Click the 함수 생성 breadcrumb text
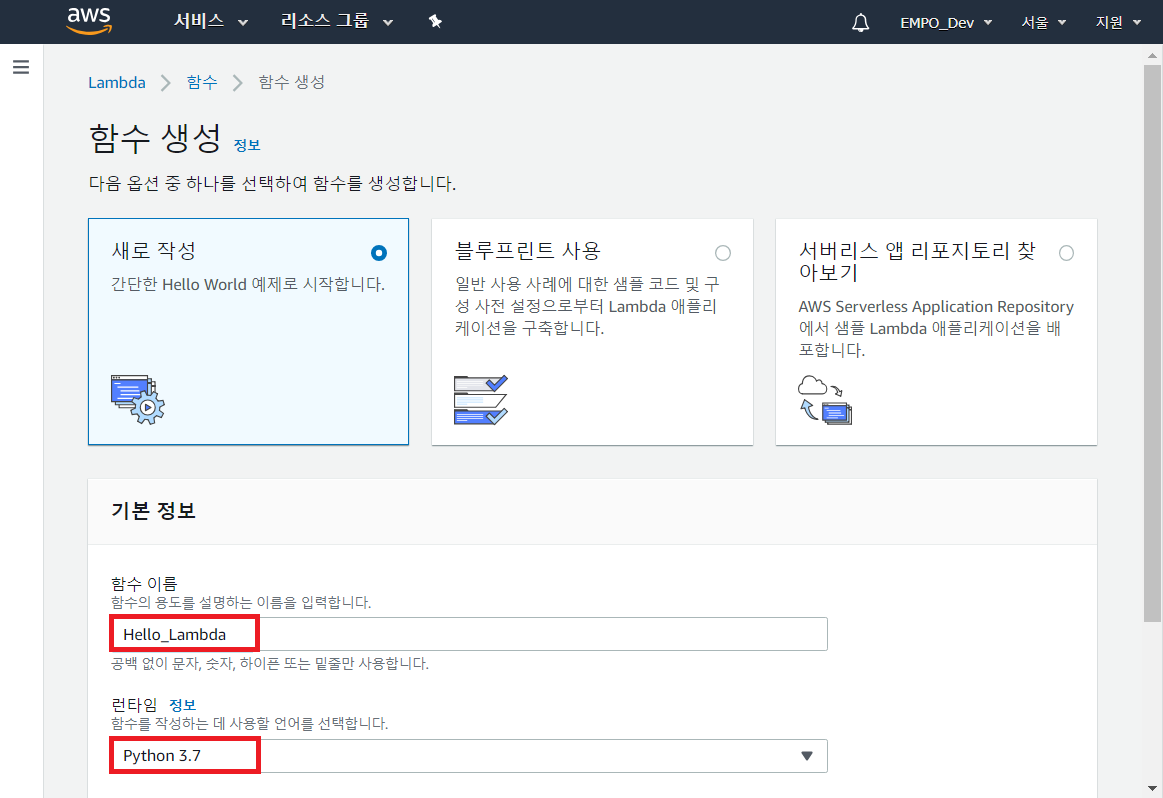Viewport: 1163px width, 798px height. pos(291,82)
